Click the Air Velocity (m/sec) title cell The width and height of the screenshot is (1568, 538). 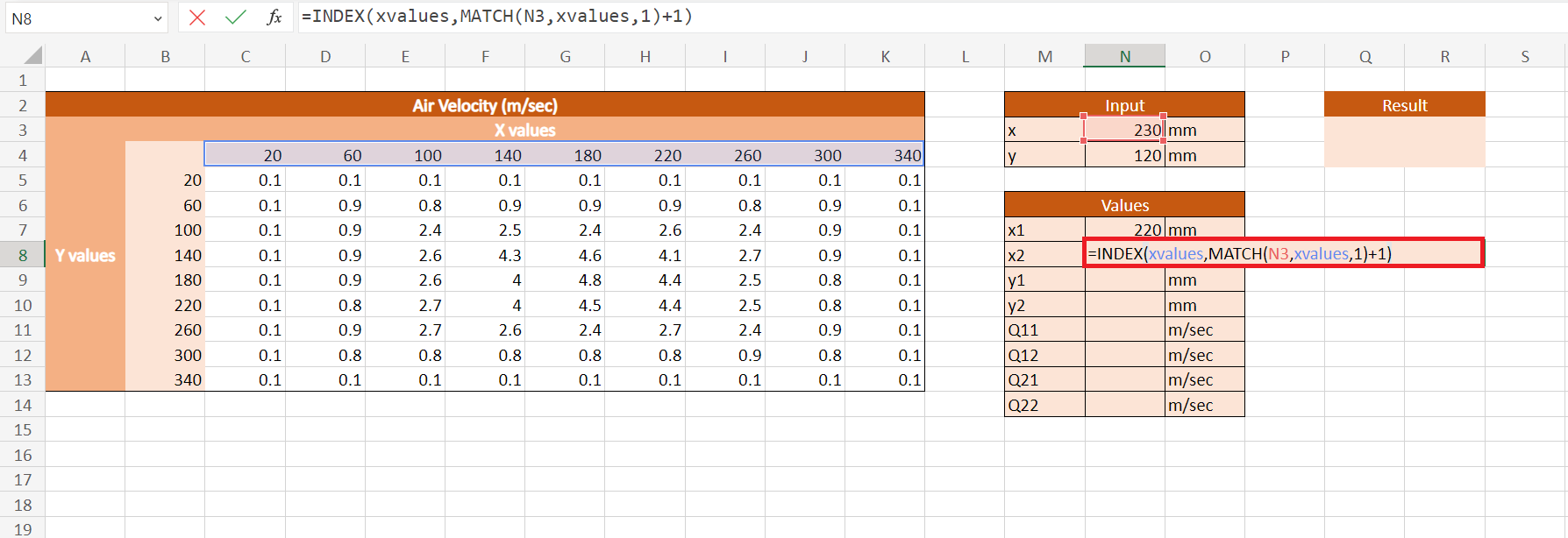[484, 105]
